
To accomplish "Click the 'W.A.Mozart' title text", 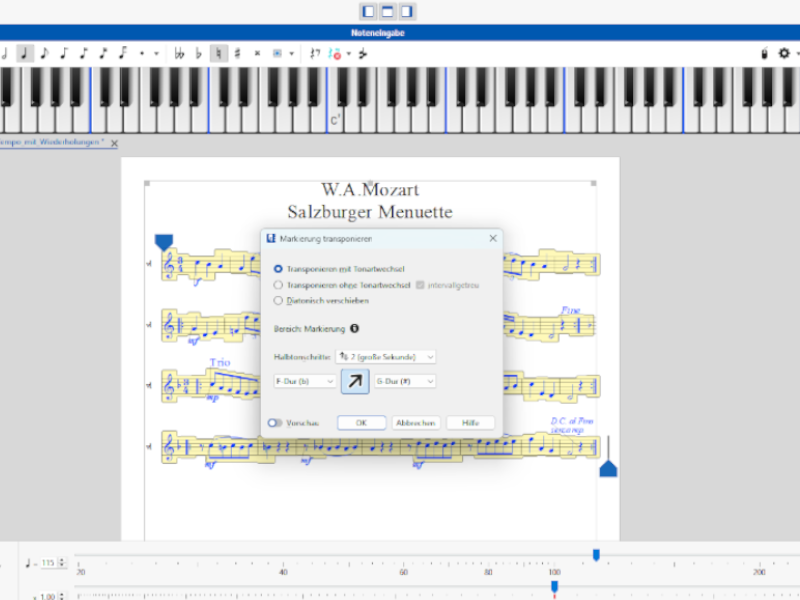I will (370, 190).
